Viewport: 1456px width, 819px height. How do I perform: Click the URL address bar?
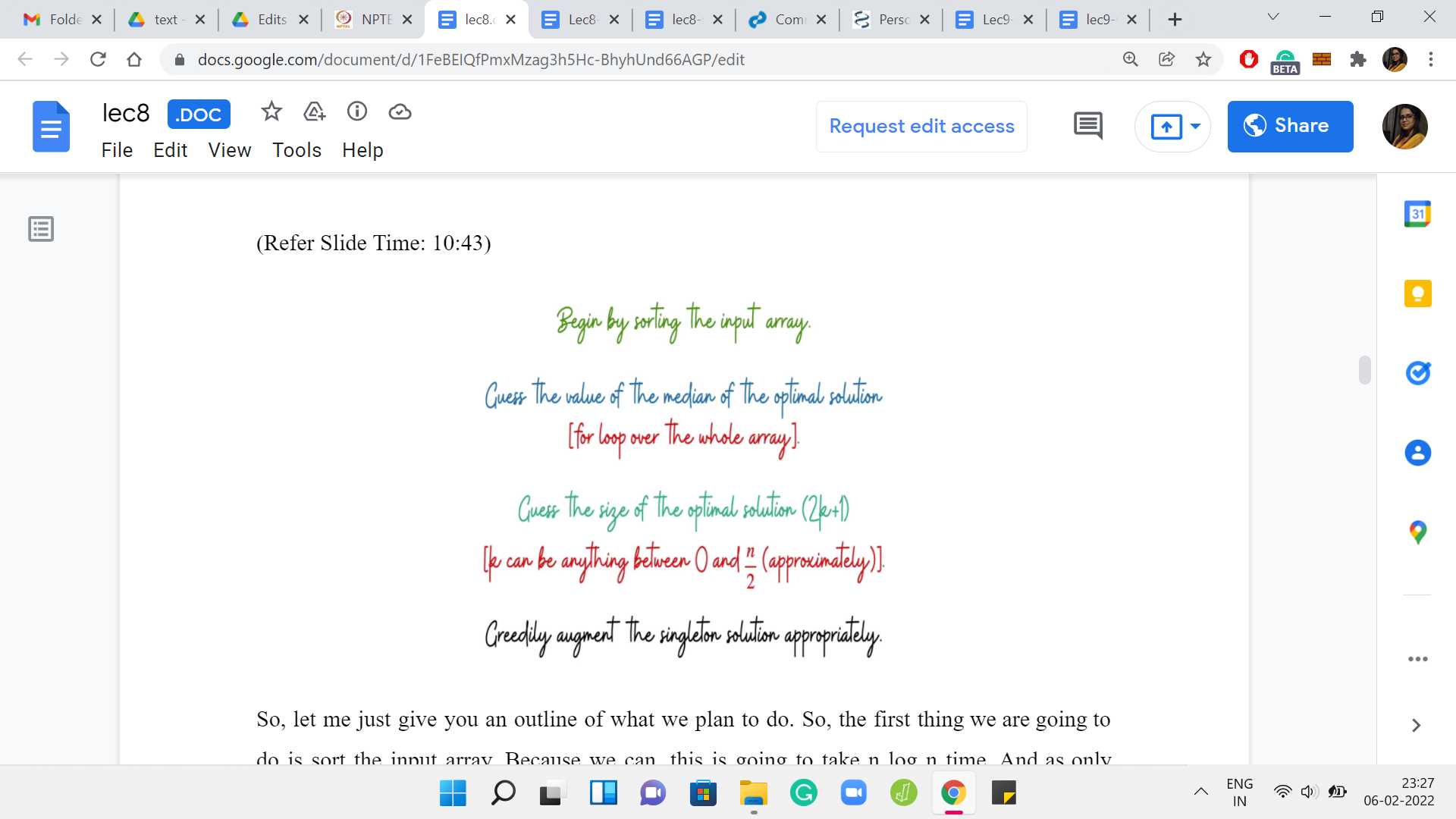(470, 59)
